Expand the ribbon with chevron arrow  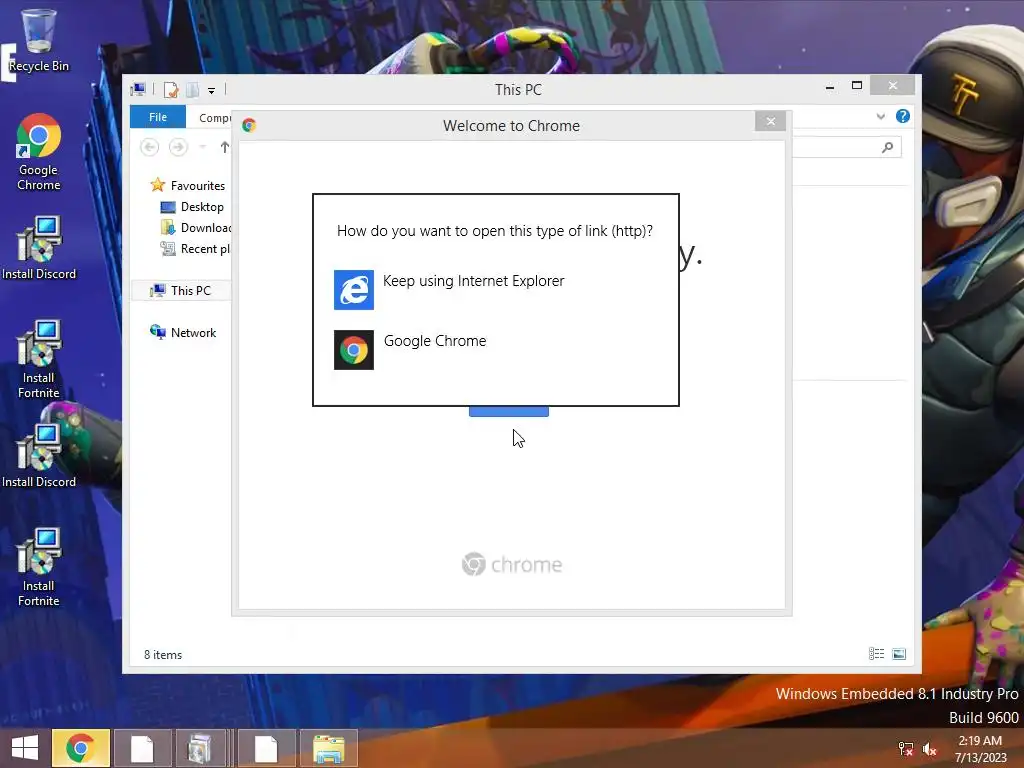point(880,116)
